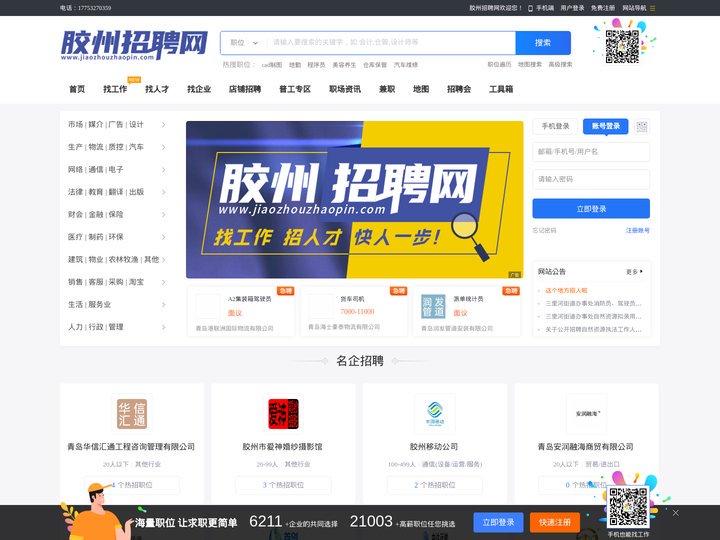Screen dimensions: 720x540
Task: Click the 胶州招聘网 site logo
Action: point(134,45)
